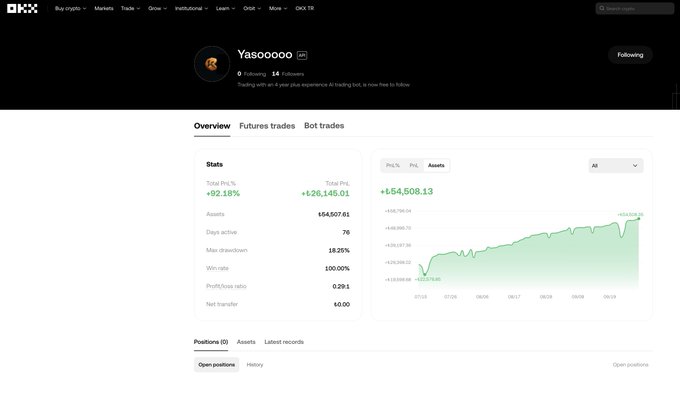Expand the Buy crypto menu
Image resolution: width=680 pixels, height=394 pixels.
point(70,8)
